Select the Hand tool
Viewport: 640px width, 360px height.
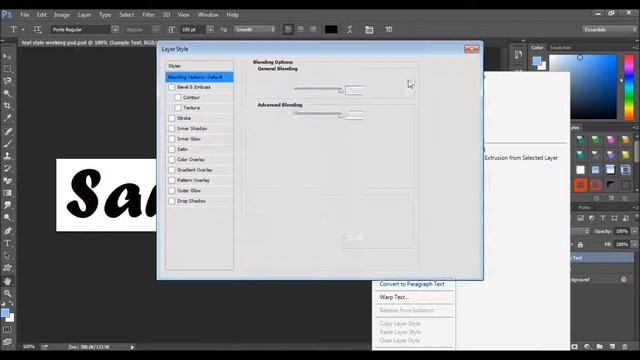click(x=7, y=281)
